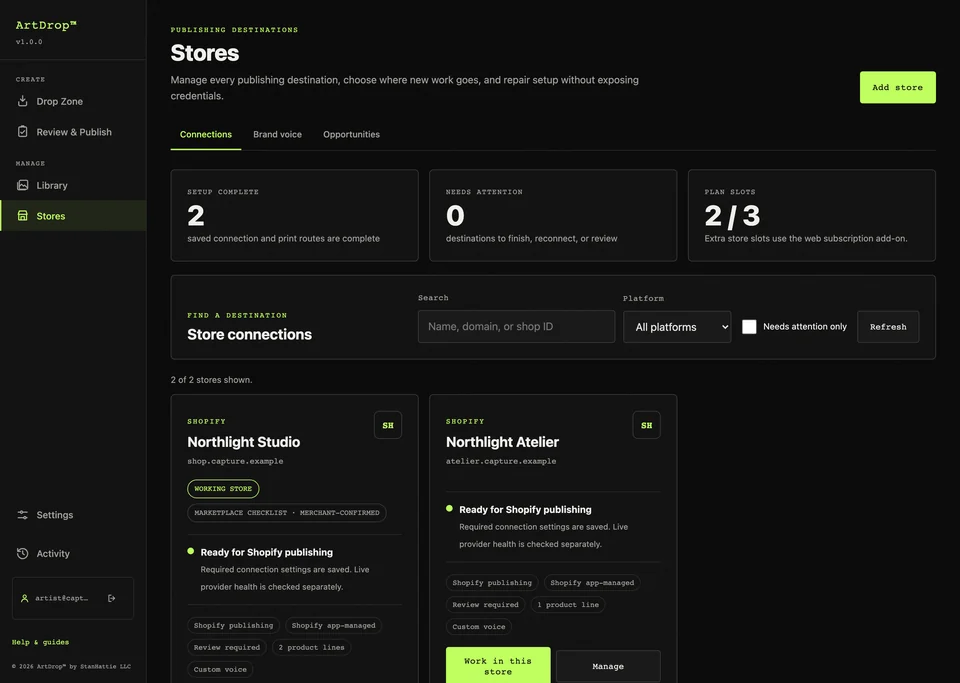The image size is (960, 683).
Task: Click the Activity history clock icon
Action: (x=23, y=553)
